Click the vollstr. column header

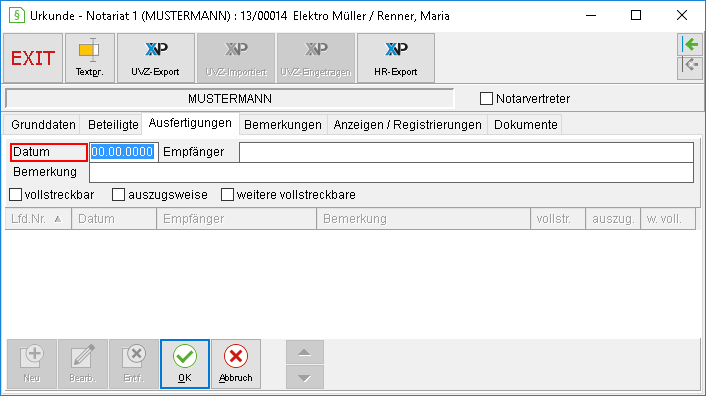pos(558,219)
